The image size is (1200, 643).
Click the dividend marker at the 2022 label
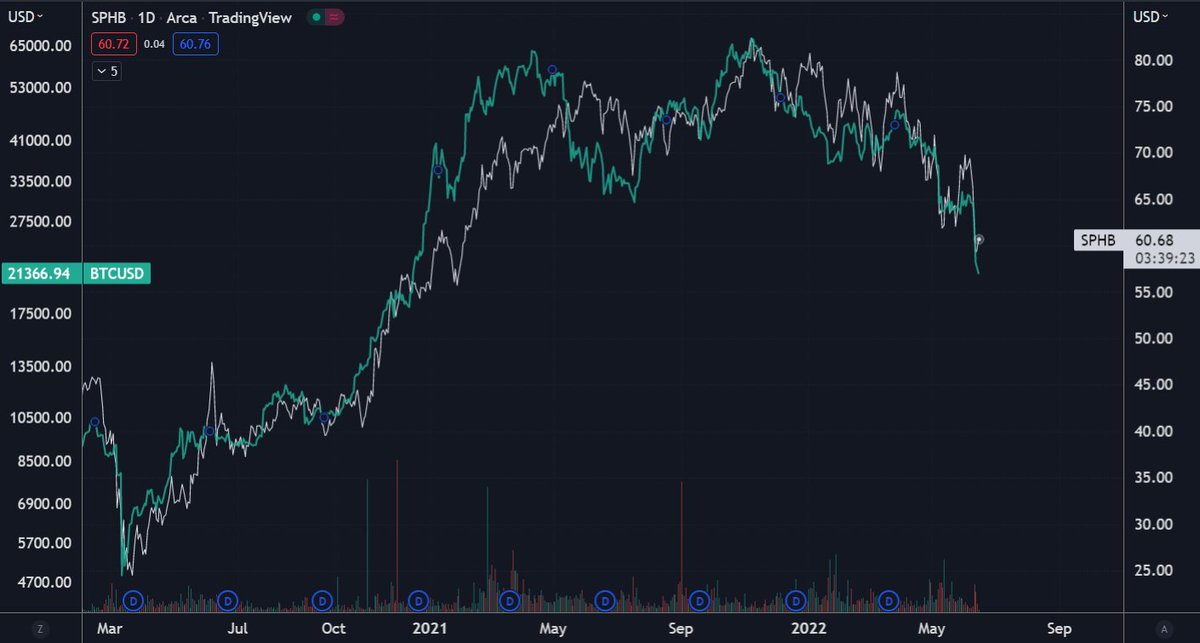click(795, 601)
